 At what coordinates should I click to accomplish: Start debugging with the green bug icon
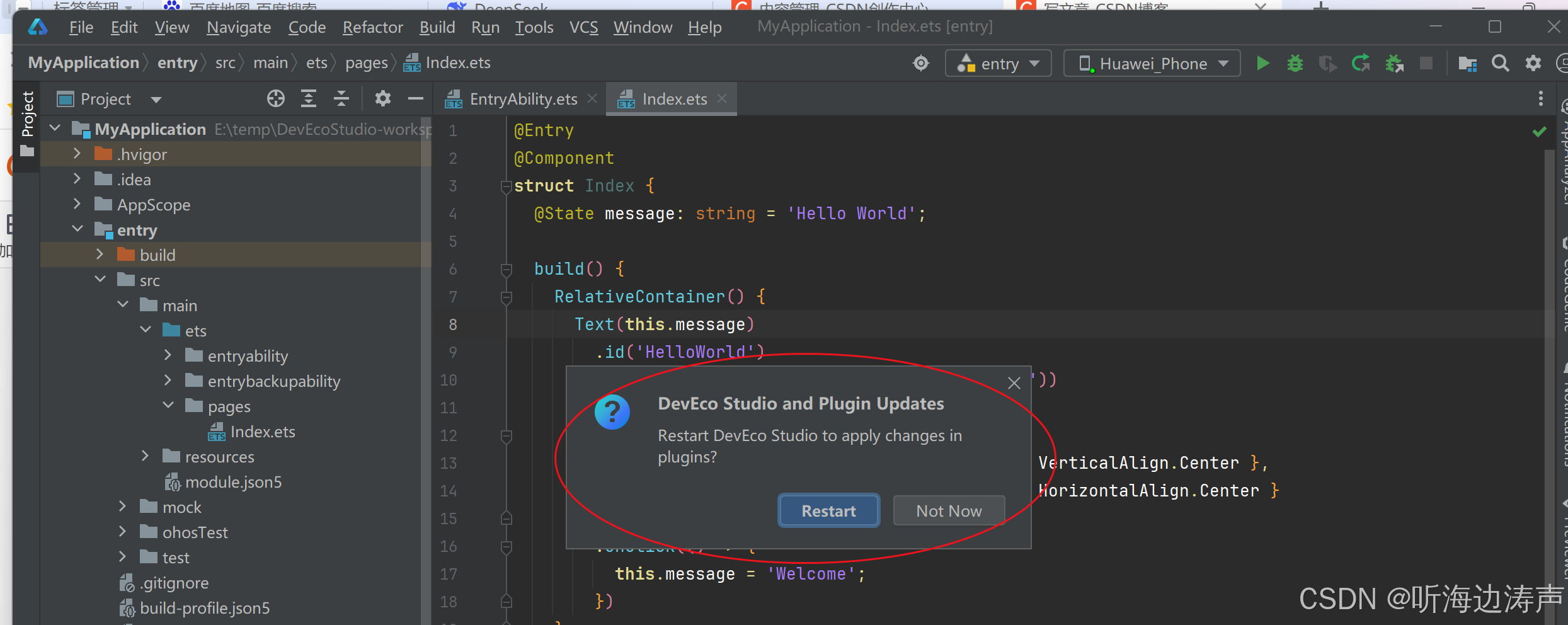[1295, 63]
